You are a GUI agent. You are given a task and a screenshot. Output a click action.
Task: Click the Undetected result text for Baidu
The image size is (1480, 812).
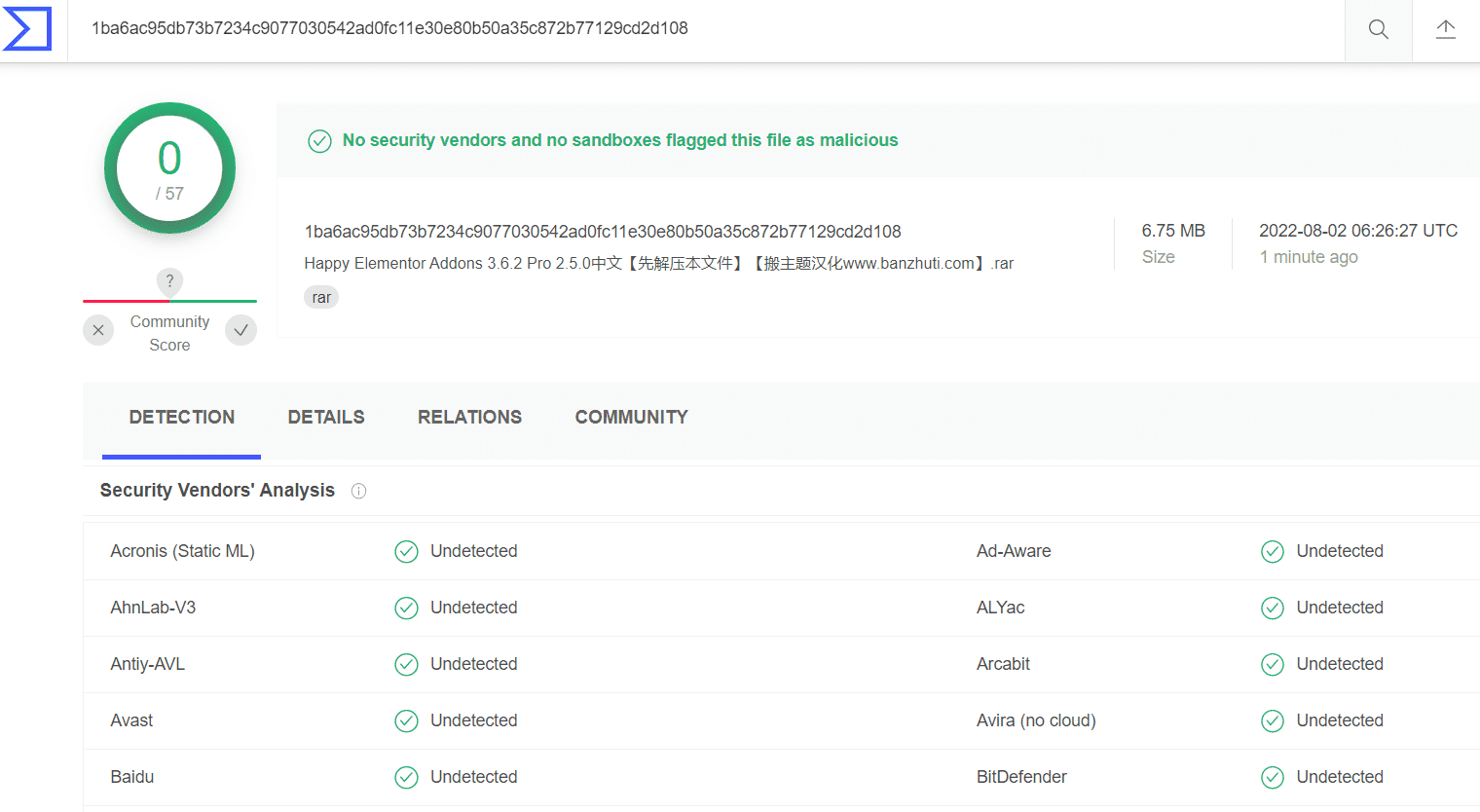pyautogui.click(x=474, y=777)
